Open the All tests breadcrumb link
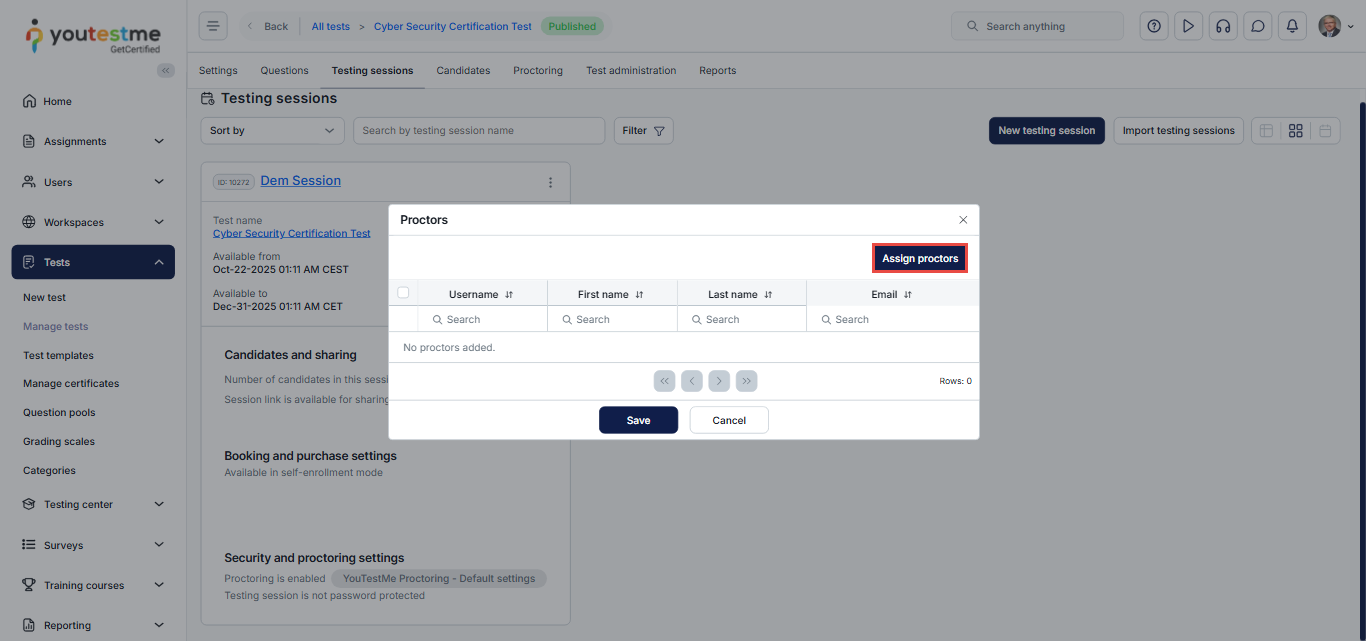Image resolution: width=1366 pixels, height=641 pixels. (330, 26)
